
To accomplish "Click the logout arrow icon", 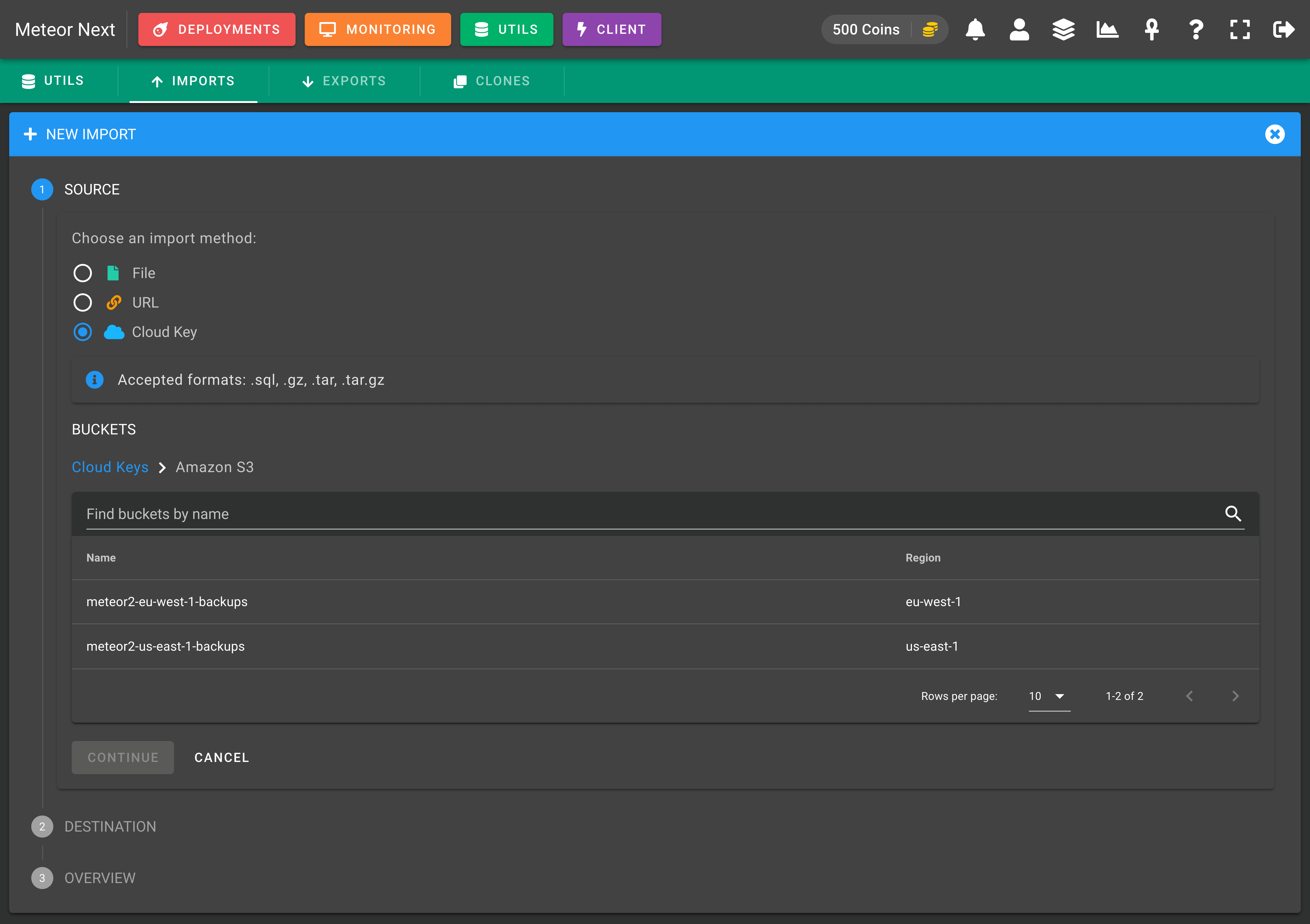I will click(x=1284, y=29).
